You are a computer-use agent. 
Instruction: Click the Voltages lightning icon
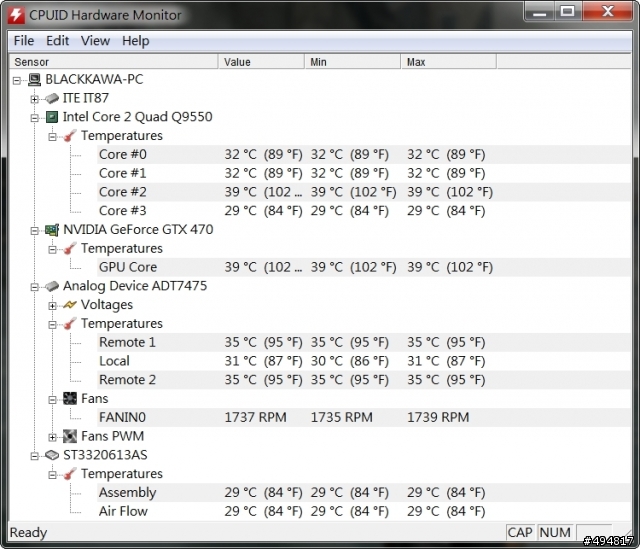70,305
